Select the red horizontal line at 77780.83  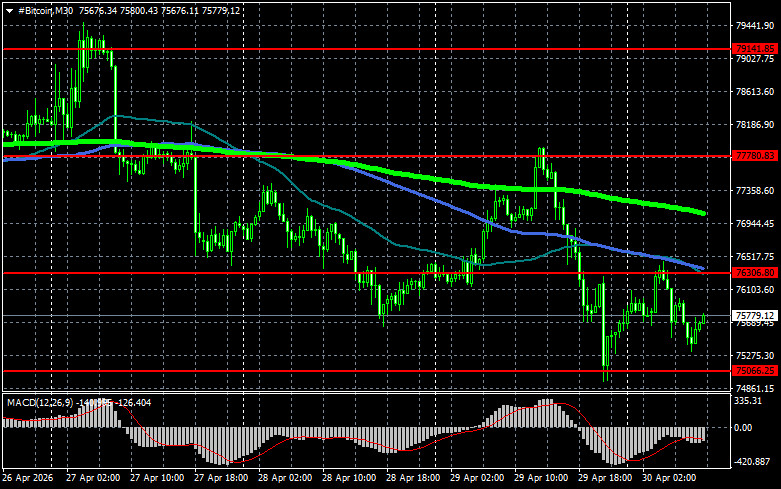tap(367, 156)
